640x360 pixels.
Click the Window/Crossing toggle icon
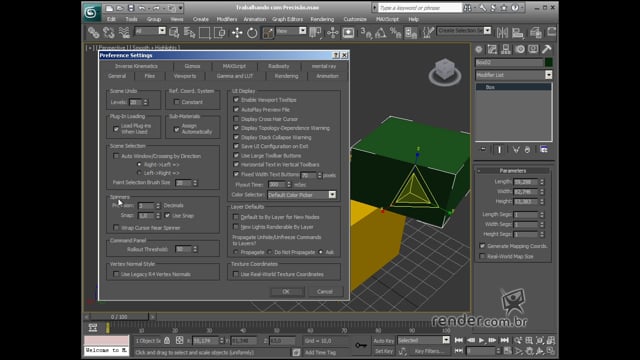pos(220,33)
